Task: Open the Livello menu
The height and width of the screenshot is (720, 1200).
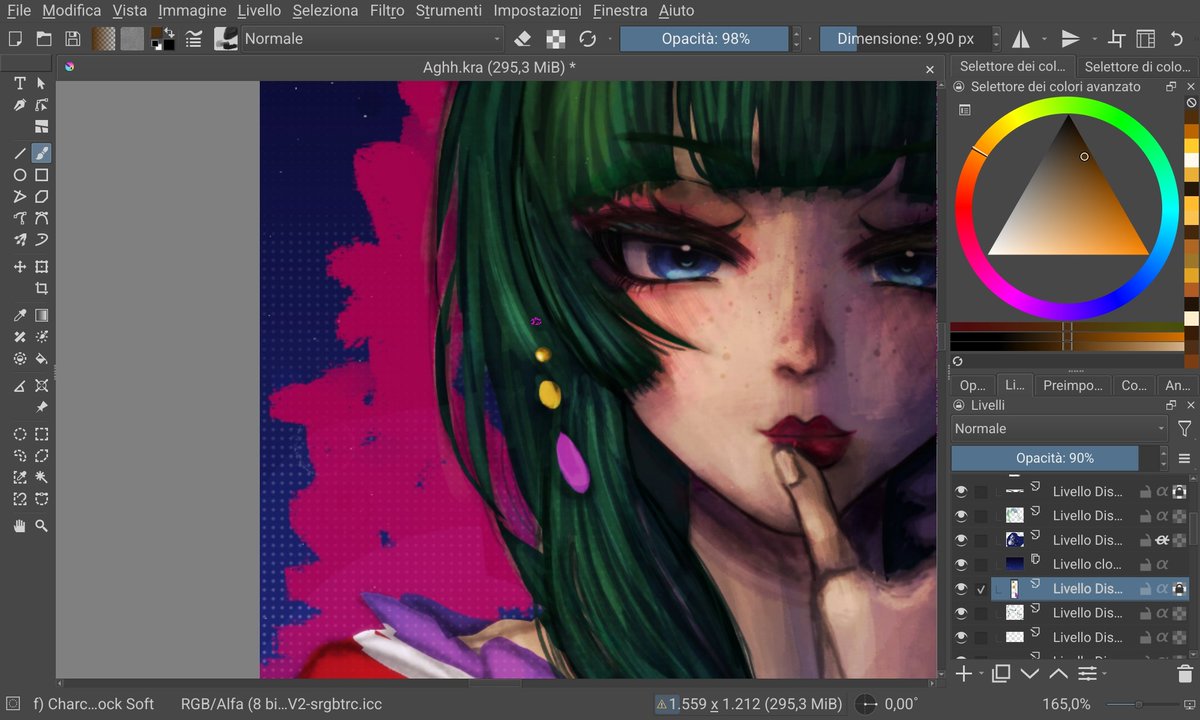Action: (x=259, y=10)
